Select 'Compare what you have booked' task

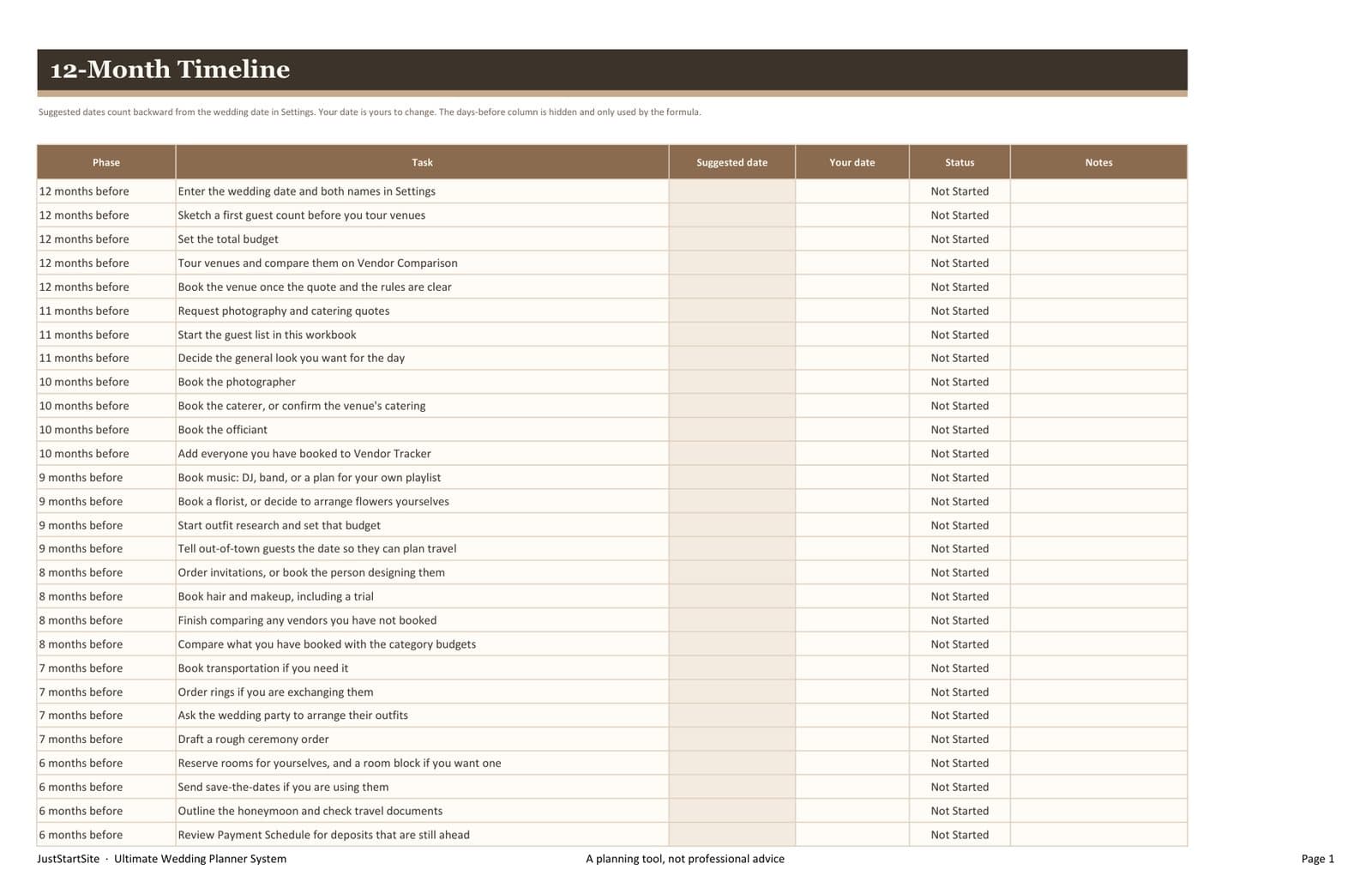[x=422, y=644]
